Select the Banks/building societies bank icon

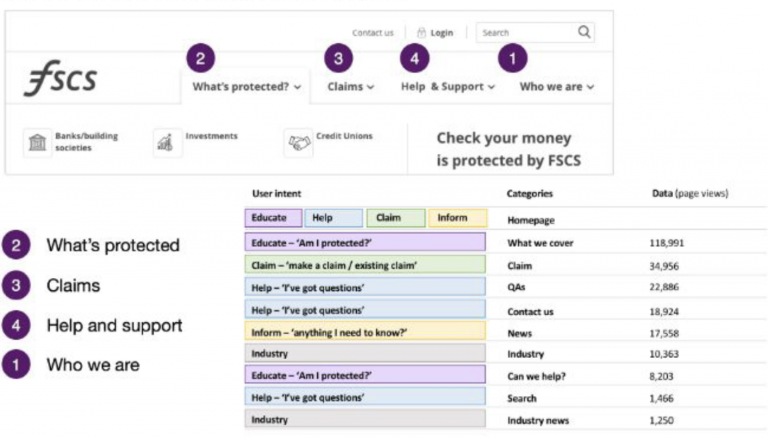37,143
